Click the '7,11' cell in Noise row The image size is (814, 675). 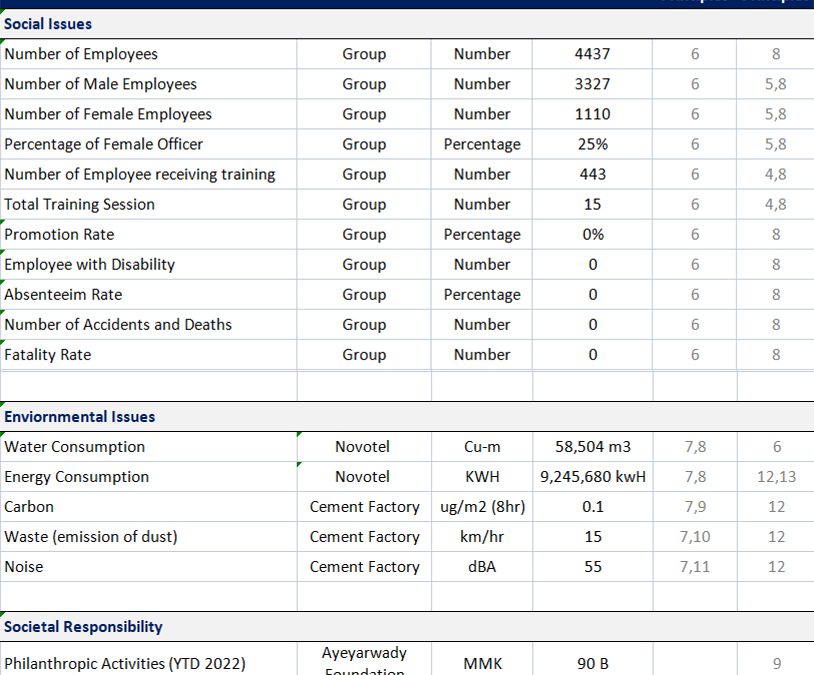[x=695, y=568]
